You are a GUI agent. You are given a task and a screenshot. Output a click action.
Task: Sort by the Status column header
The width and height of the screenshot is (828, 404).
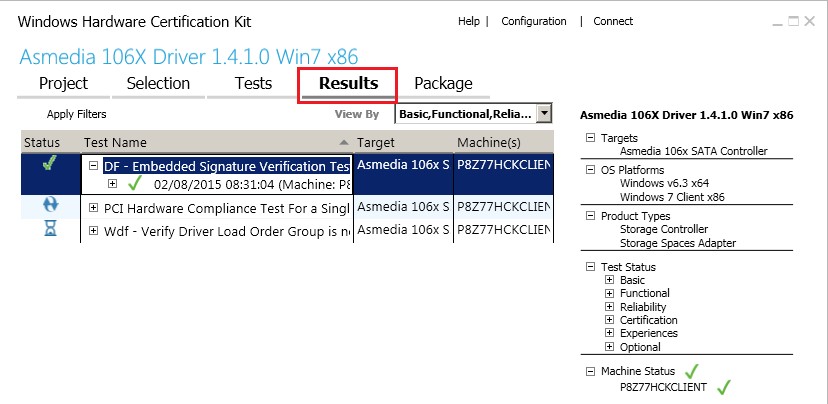(42, 143)
